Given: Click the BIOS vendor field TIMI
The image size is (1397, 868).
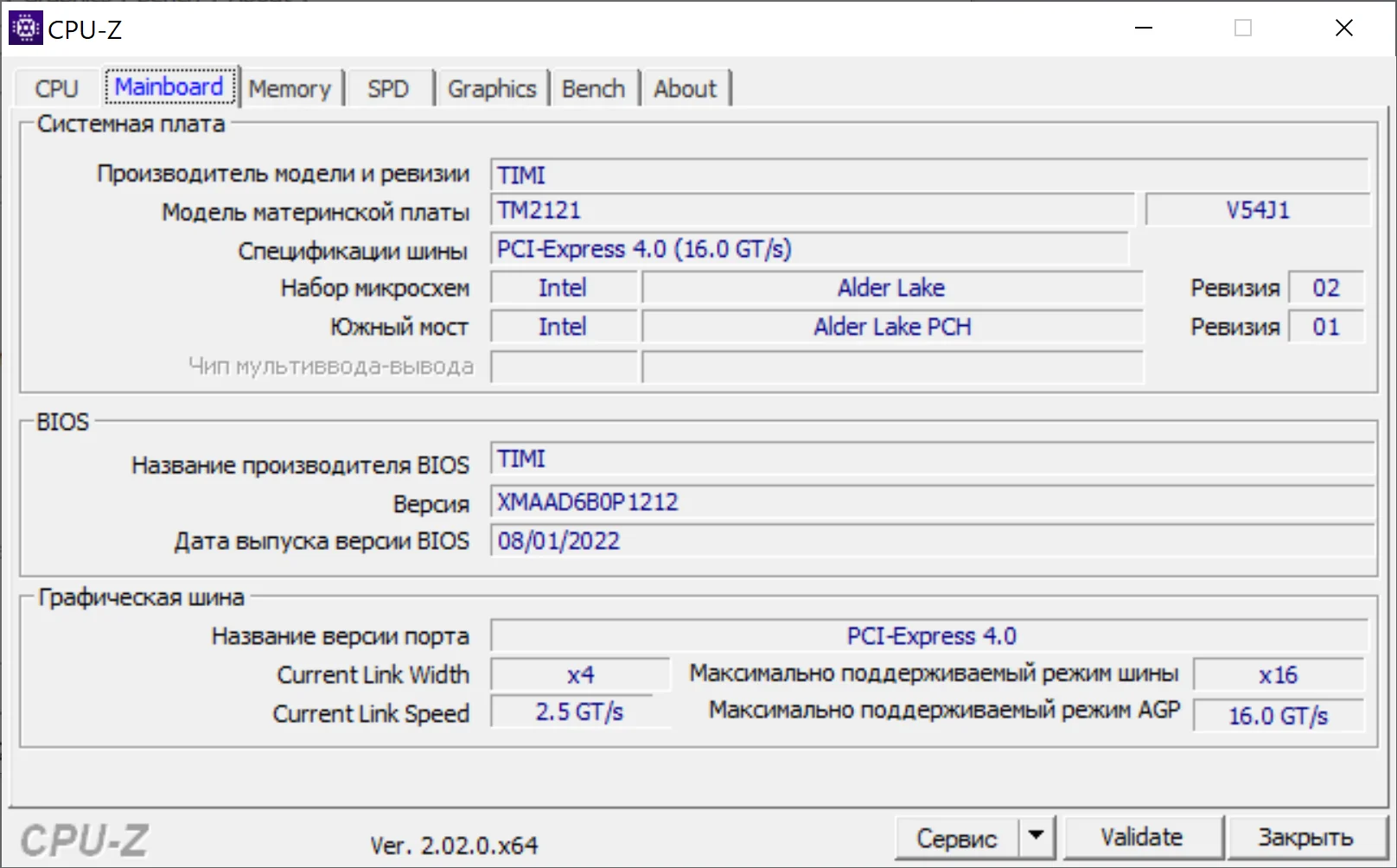Looking at the screenshot, I should tap(933, 459).
